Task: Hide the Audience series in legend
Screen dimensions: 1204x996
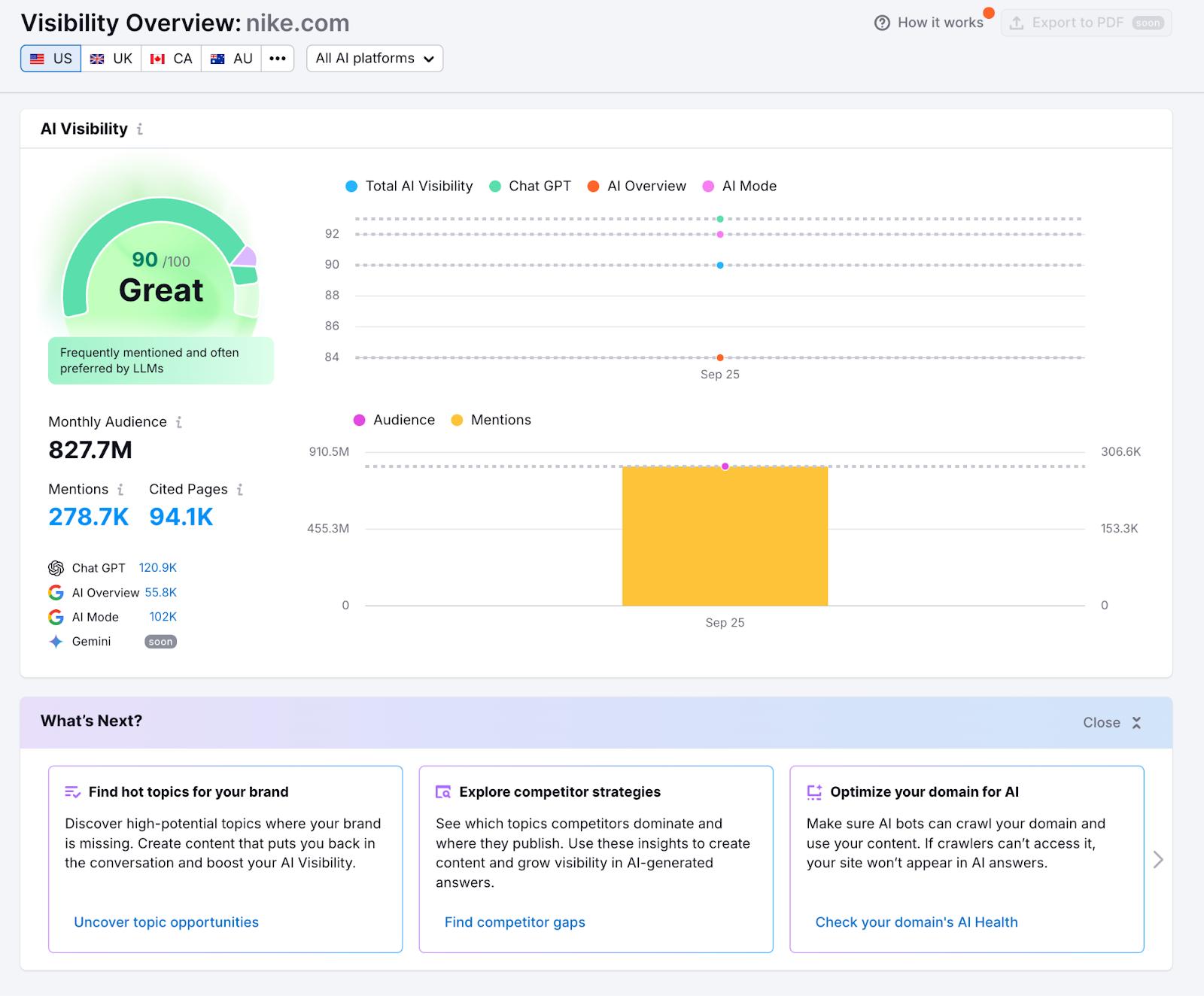Action: (x=394, y=421)
